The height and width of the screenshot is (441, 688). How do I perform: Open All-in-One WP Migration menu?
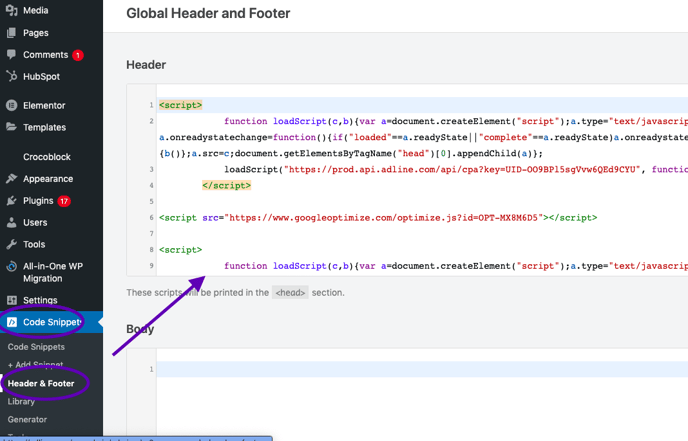click(x=51, y=272)
